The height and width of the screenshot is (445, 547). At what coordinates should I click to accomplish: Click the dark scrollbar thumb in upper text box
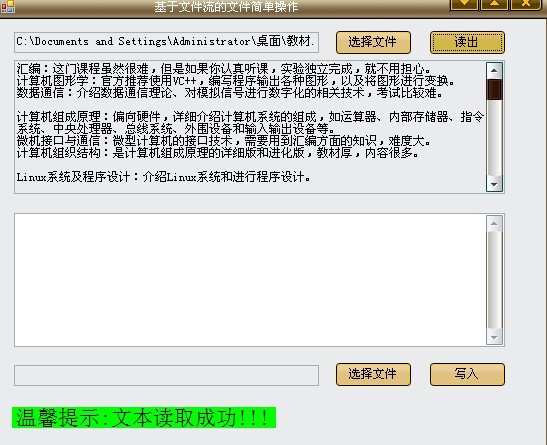494,90
